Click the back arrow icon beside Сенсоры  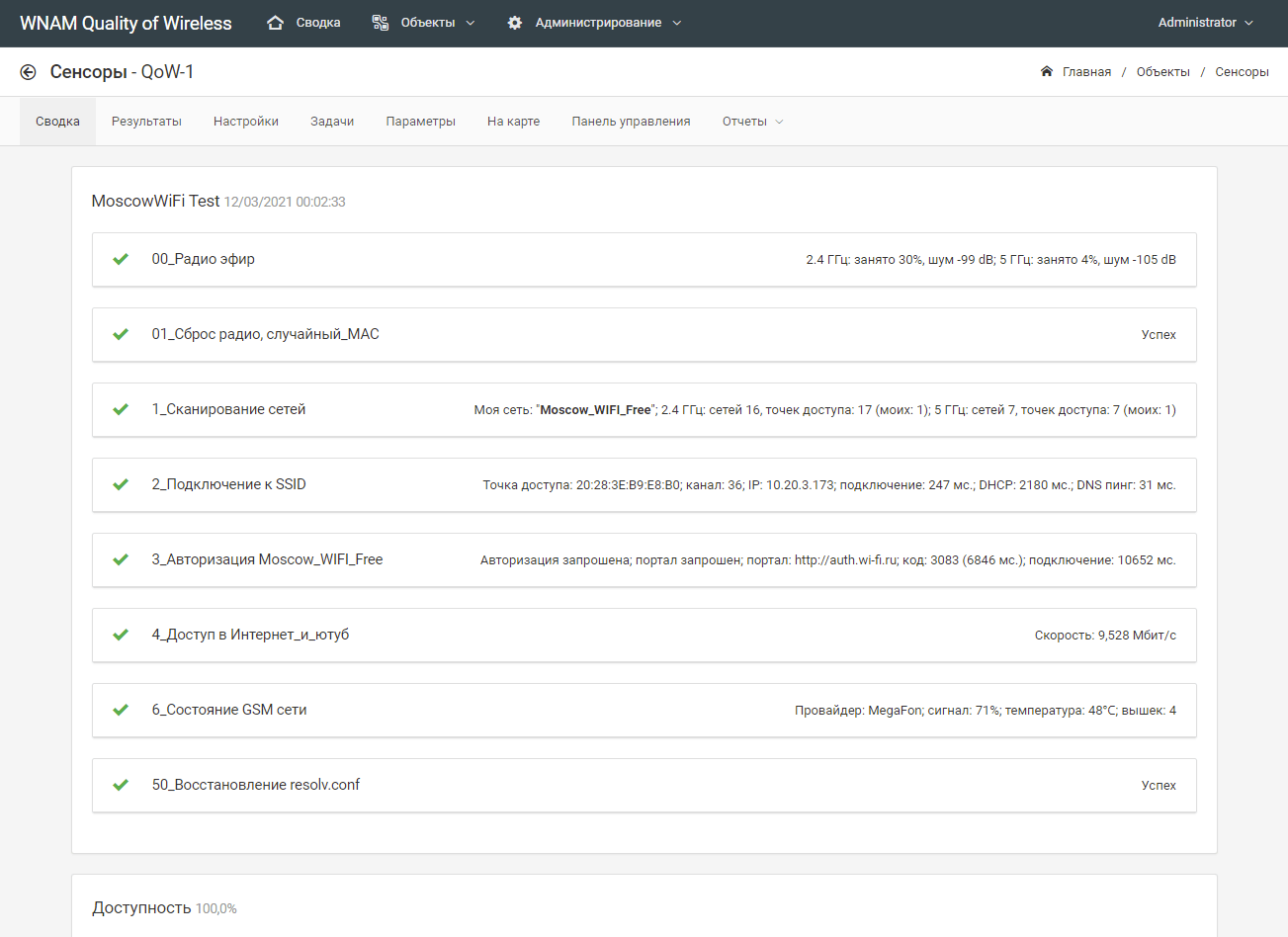click(x=28, y=72)
